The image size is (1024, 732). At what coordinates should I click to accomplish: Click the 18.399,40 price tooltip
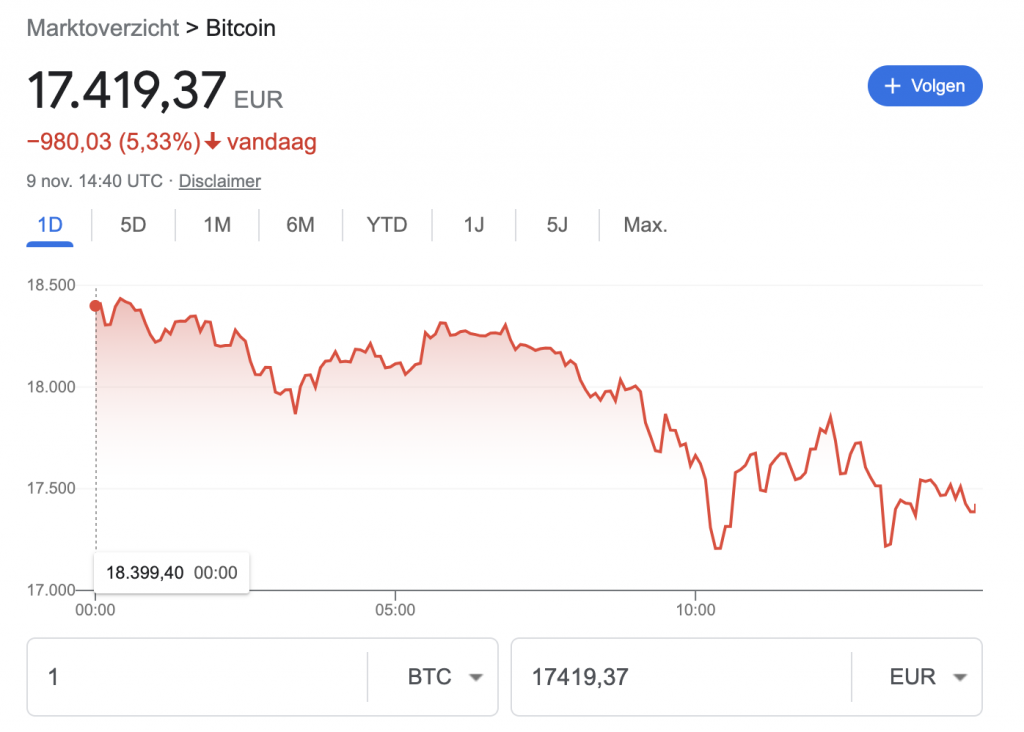coord(171,573)
